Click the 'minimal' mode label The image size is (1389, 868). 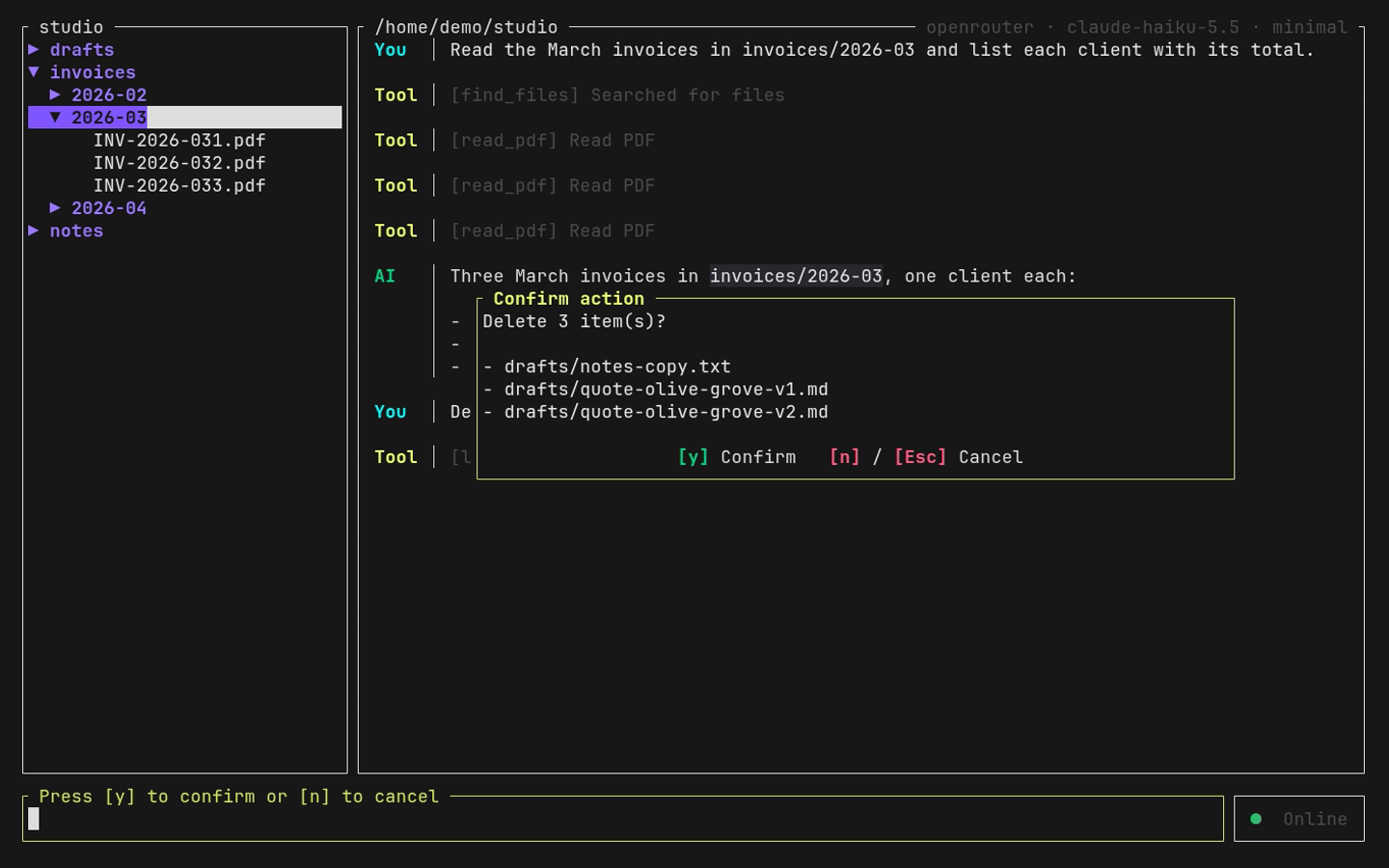(x=1310, y=27)
